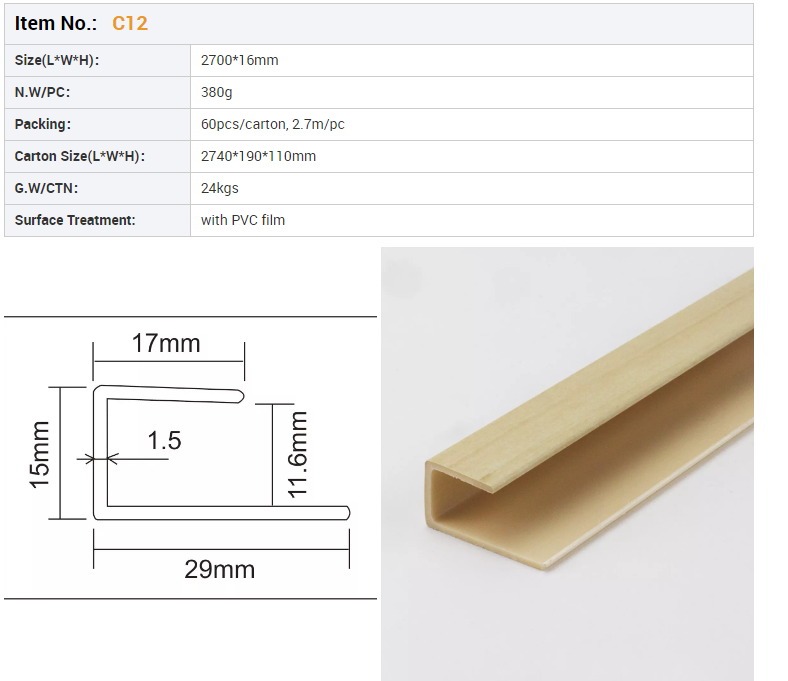
Task: Click the 17mm dimension in the drawing
Action: pos(166,344)
